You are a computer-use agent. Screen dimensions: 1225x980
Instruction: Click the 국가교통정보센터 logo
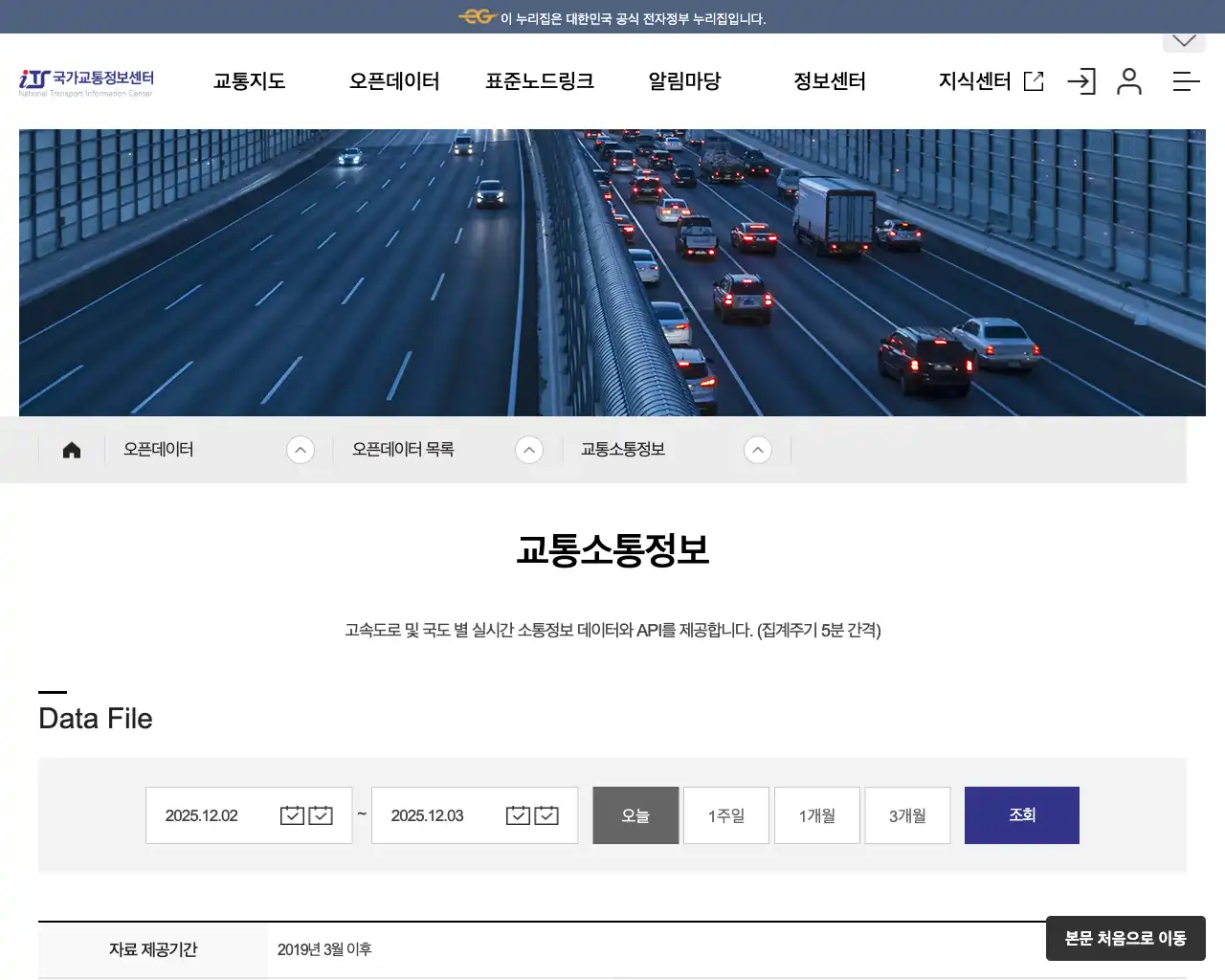click(86, 81)
